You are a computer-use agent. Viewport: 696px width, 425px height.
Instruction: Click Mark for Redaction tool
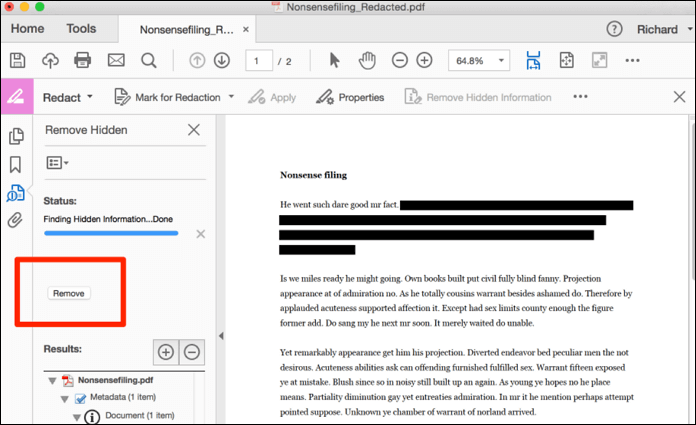(x=168, y=97)
